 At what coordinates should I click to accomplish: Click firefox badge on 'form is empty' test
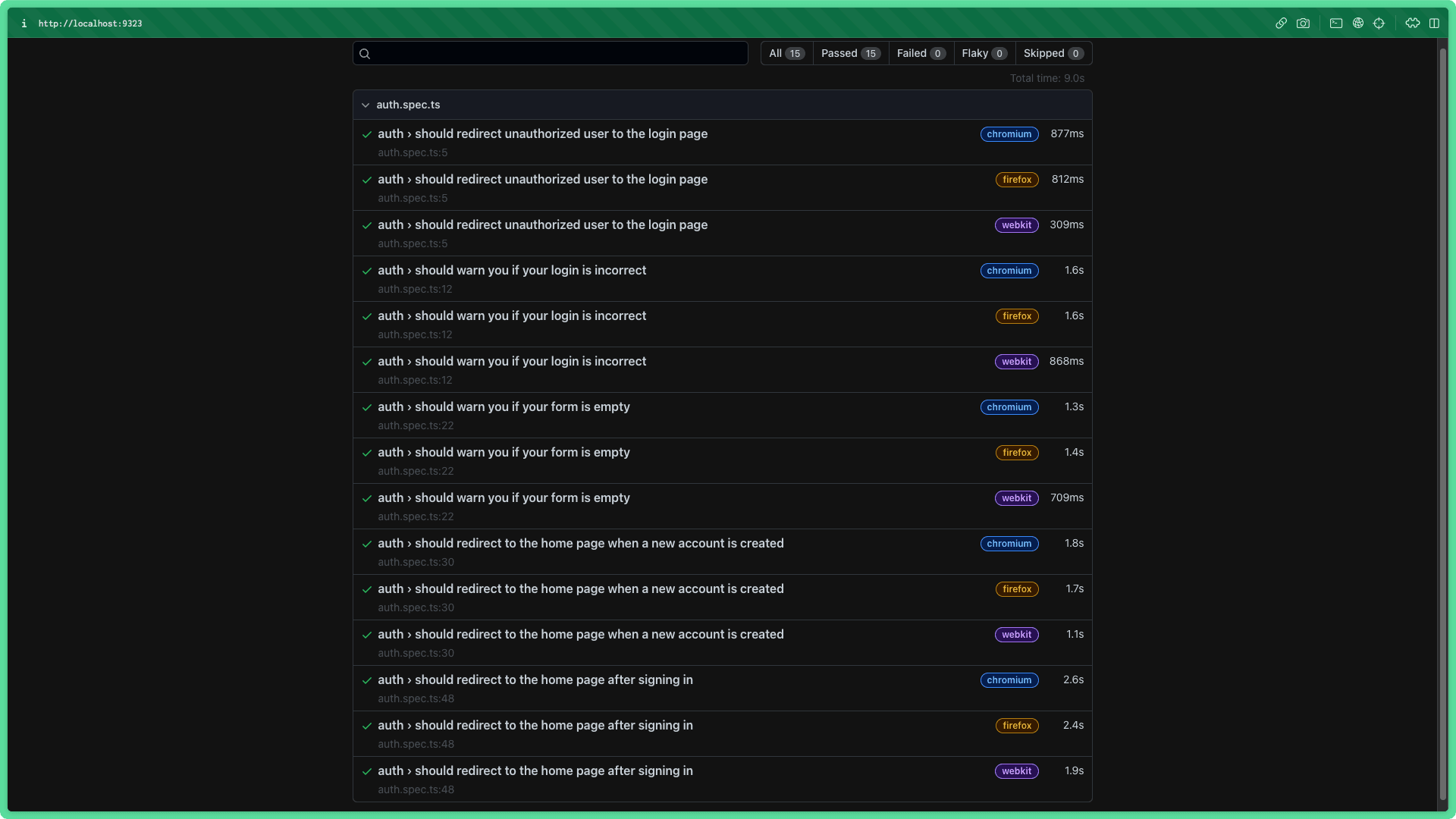coord(1017,453)
